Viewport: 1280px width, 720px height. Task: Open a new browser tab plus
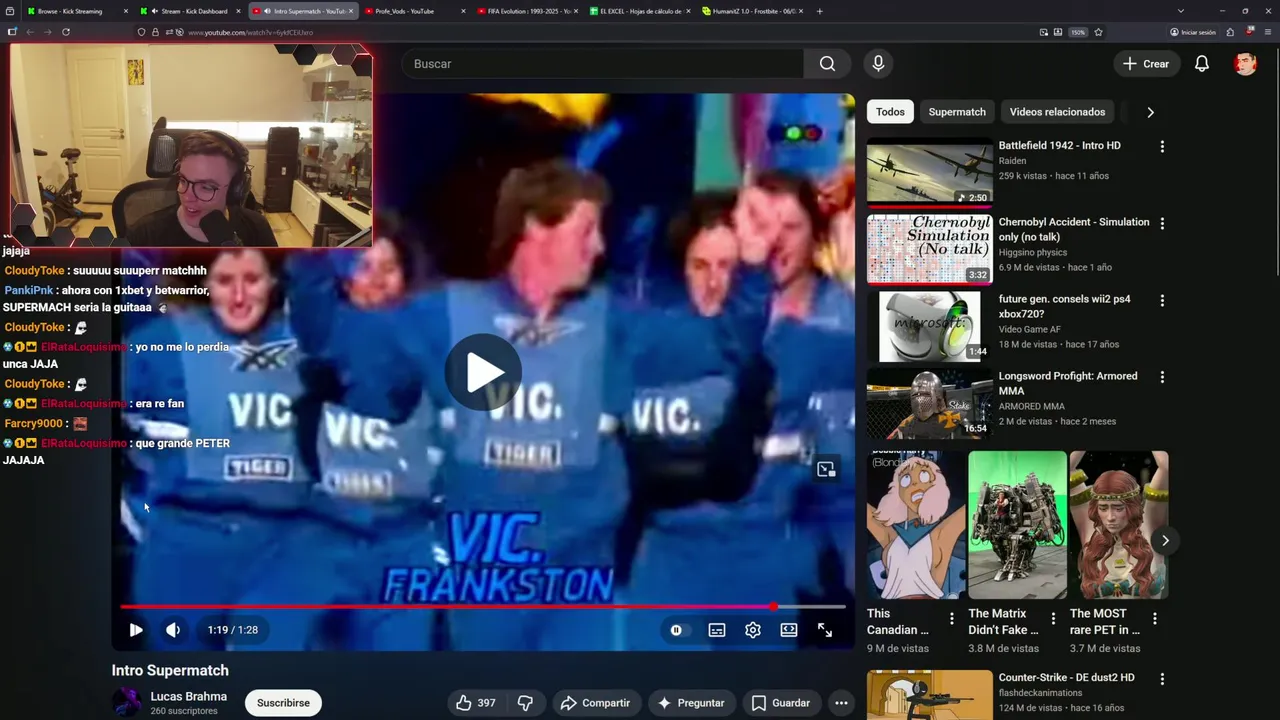[x=819, y=11]
